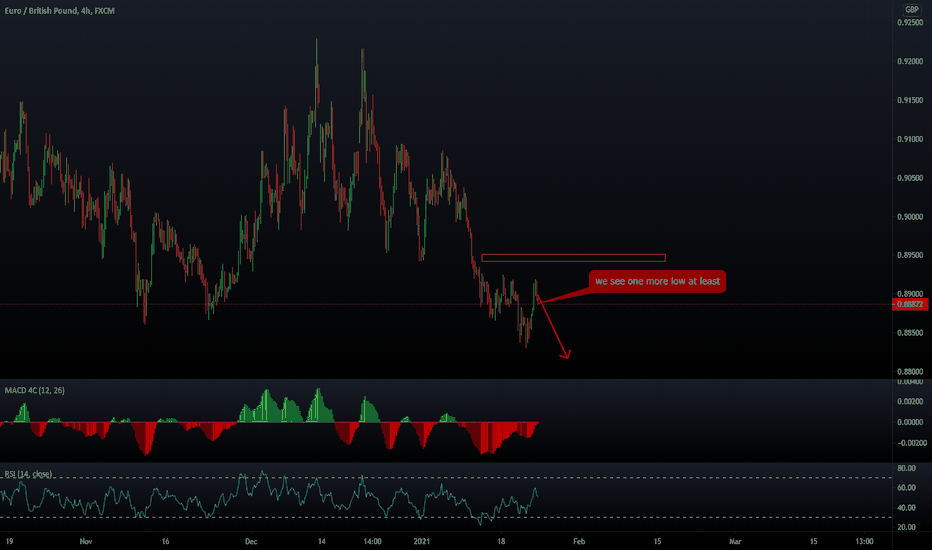The height and width of the screenshot is (550, 932).
Task: Select the current price tag 0.88872
Action: click(x=910, y=304)
